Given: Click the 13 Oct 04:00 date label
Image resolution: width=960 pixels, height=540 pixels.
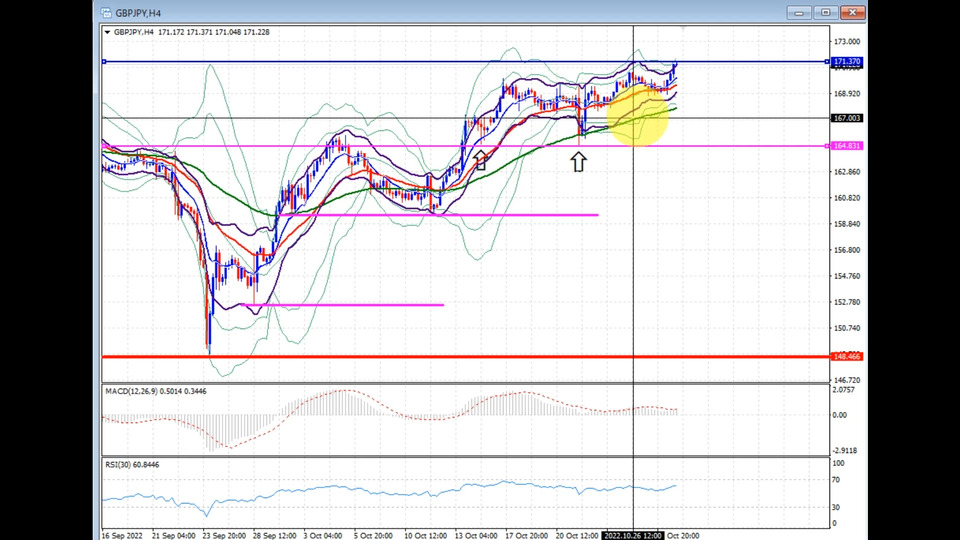Looking at the screenshot, I should [476, 536].
